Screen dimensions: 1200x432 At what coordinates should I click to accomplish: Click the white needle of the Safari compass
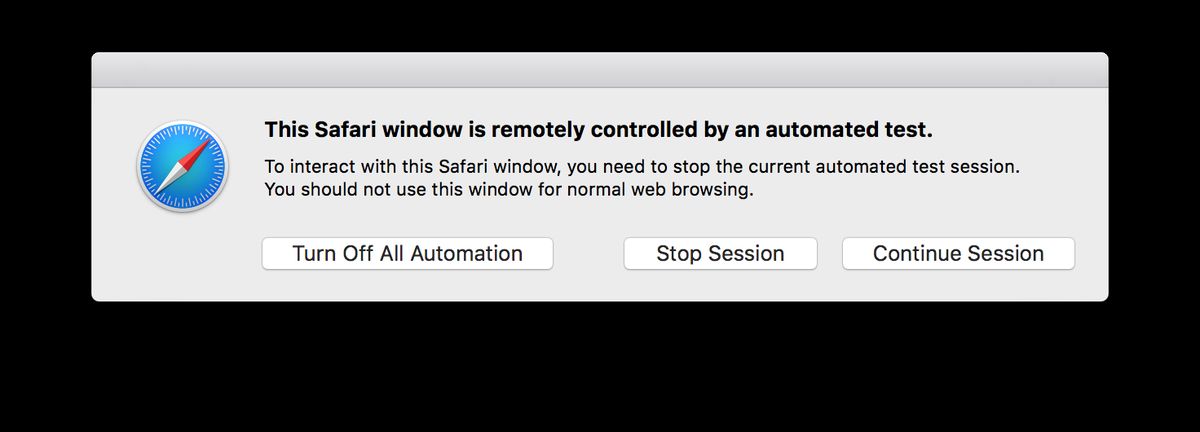pos(168,181)
